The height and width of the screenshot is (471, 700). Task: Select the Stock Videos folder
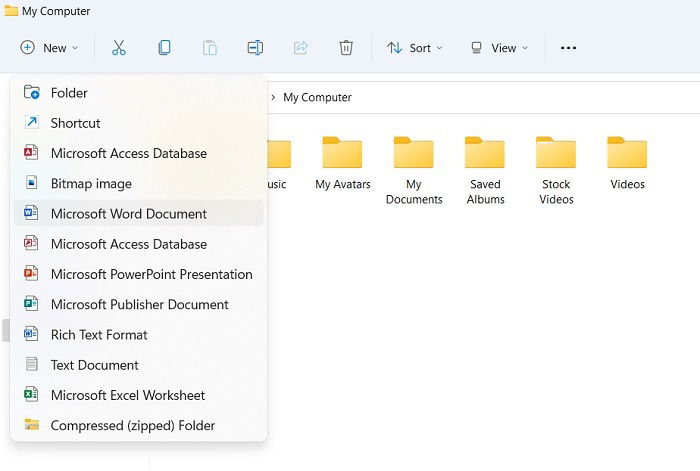point(556,171)
